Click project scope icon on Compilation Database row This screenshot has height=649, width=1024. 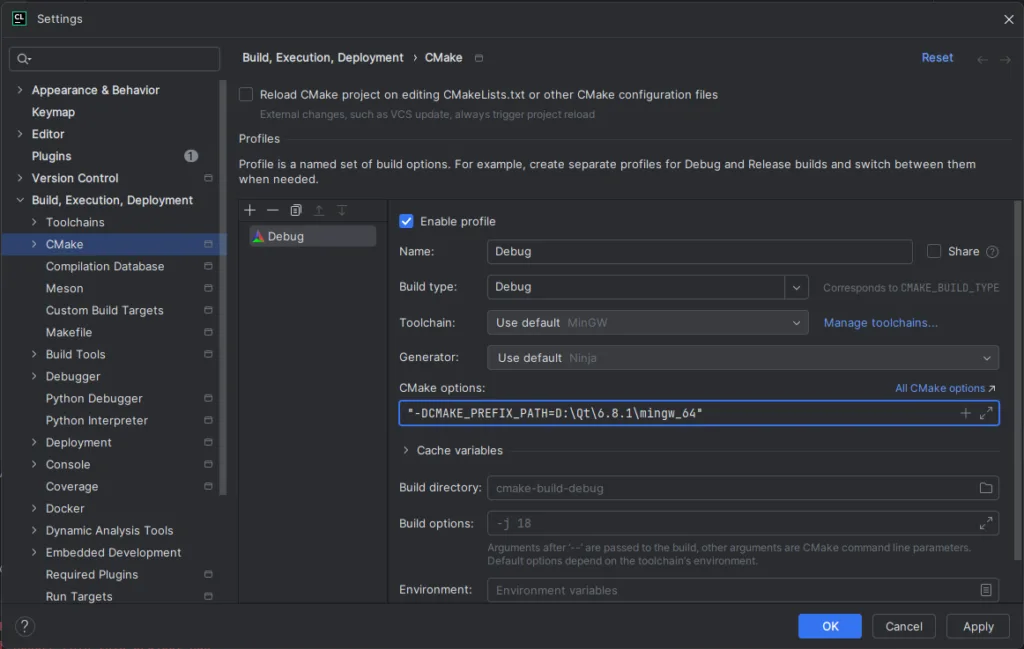tap(208, 266)
